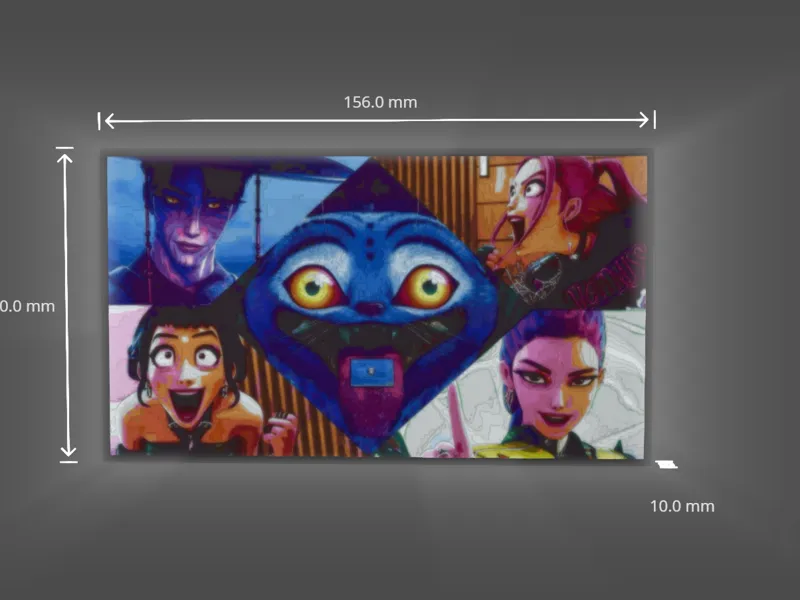The image size is (800, 600).
Task: Select the collage model preview image
Action: [378, 306]
